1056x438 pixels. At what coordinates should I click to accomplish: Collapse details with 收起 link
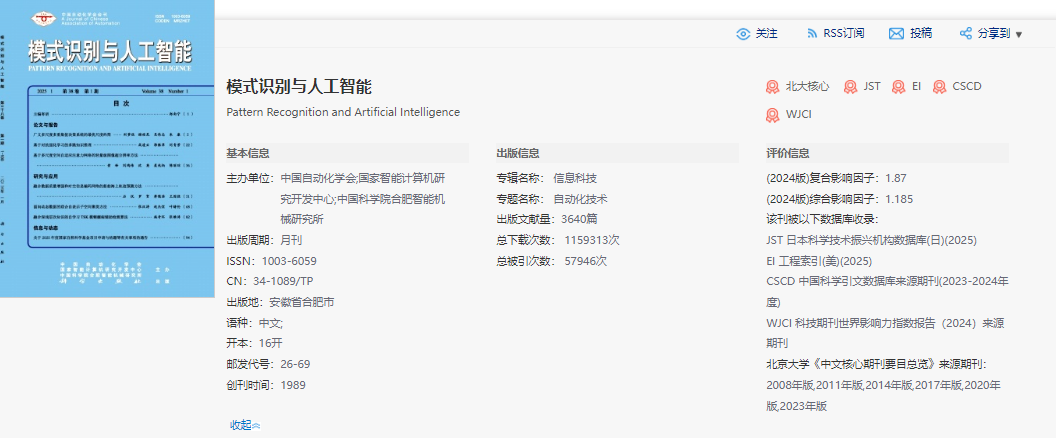coord(245,425)
